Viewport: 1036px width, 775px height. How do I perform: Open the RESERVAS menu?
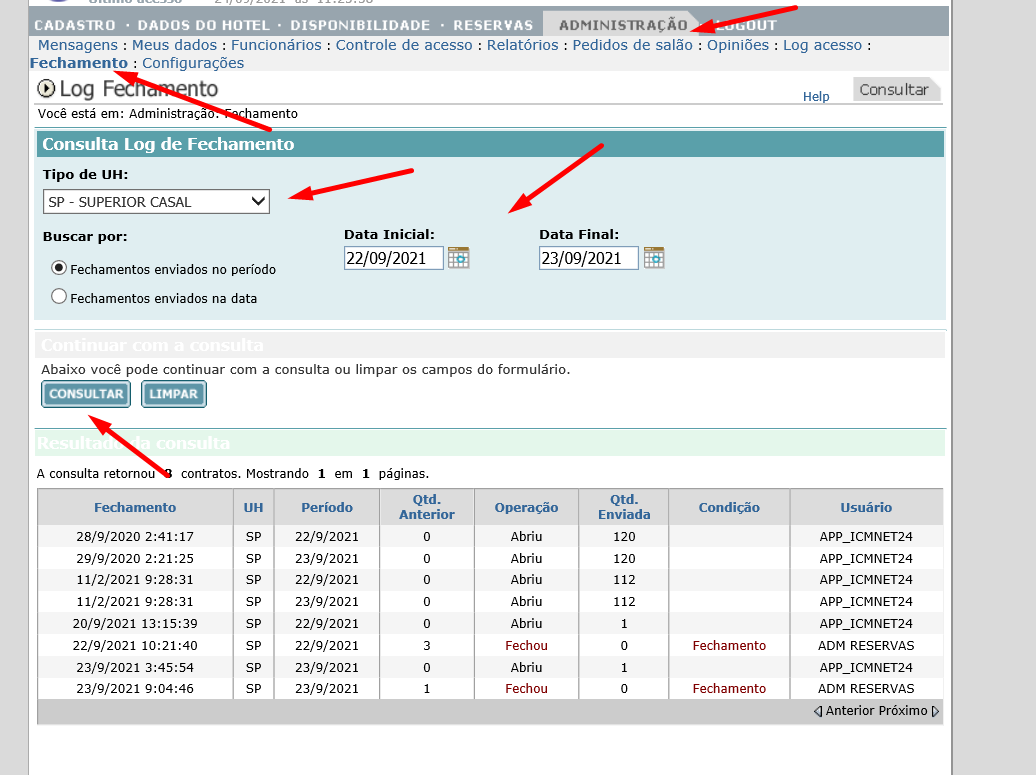coord(493,25)
